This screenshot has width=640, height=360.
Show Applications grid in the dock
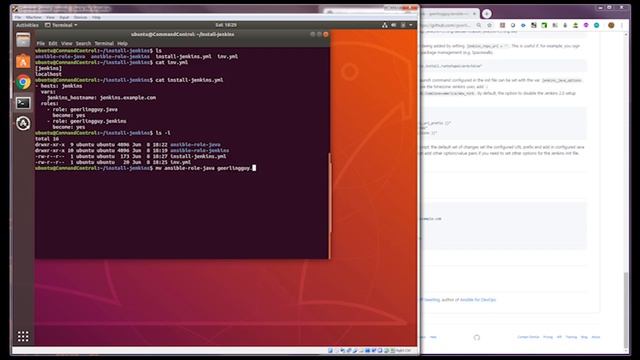tap(23, 336)
